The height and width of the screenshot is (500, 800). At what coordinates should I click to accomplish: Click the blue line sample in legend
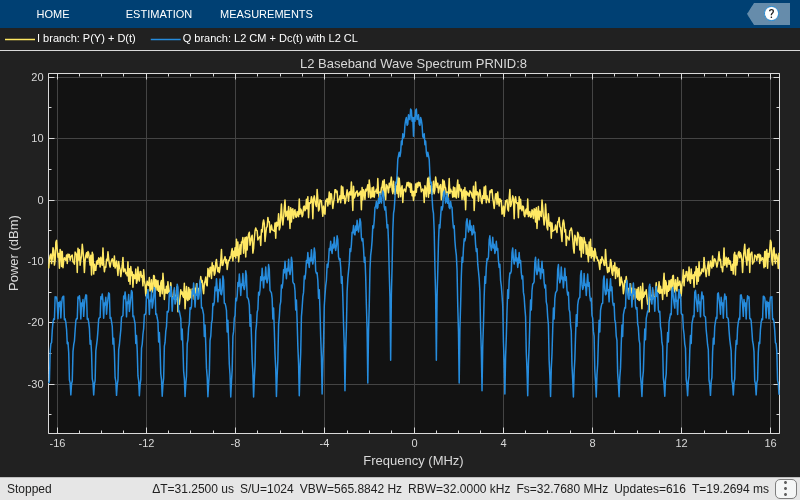pyautogui.click(x=166, y=39)
